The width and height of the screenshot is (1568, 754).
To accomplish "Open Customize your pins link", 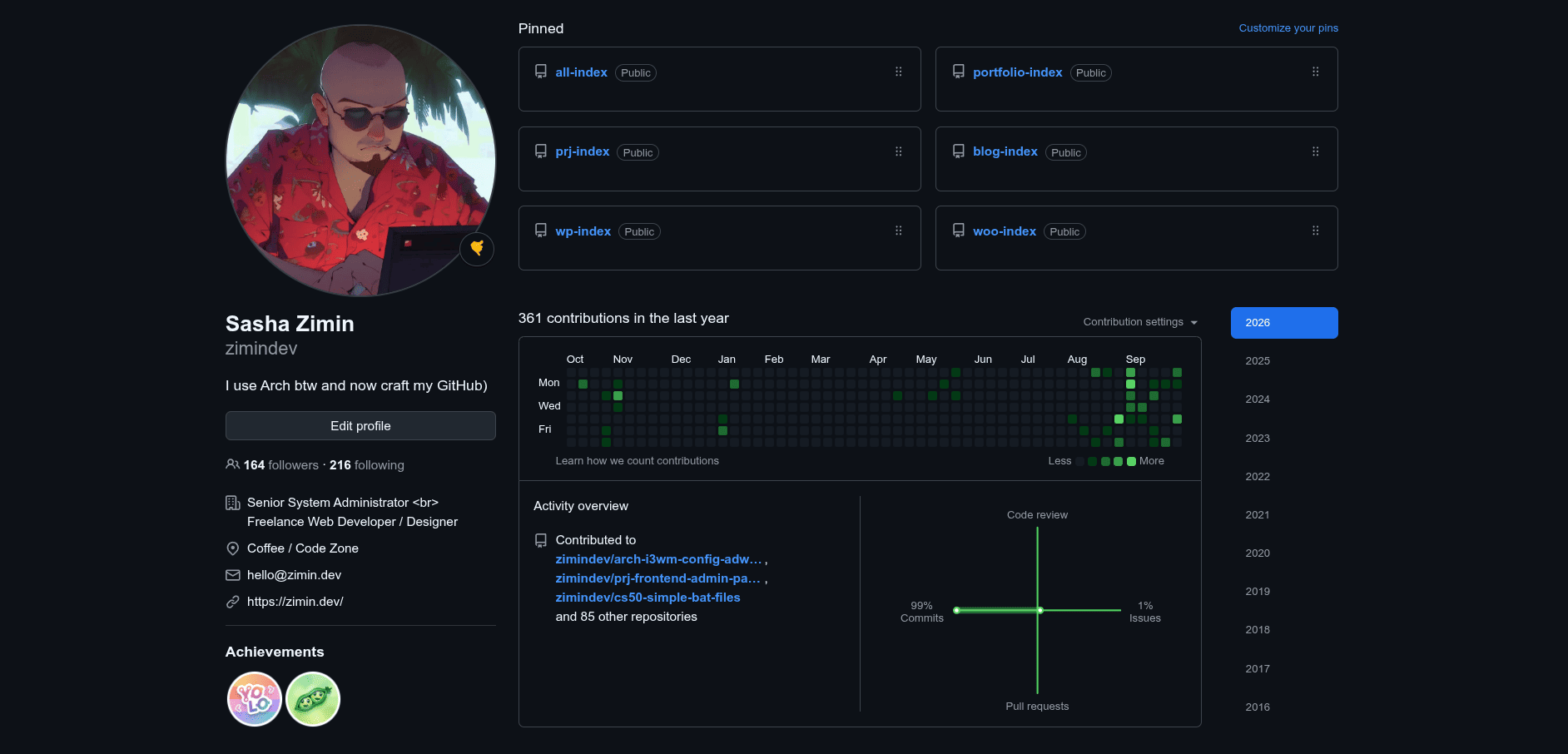I will [x=1288, y=28].
